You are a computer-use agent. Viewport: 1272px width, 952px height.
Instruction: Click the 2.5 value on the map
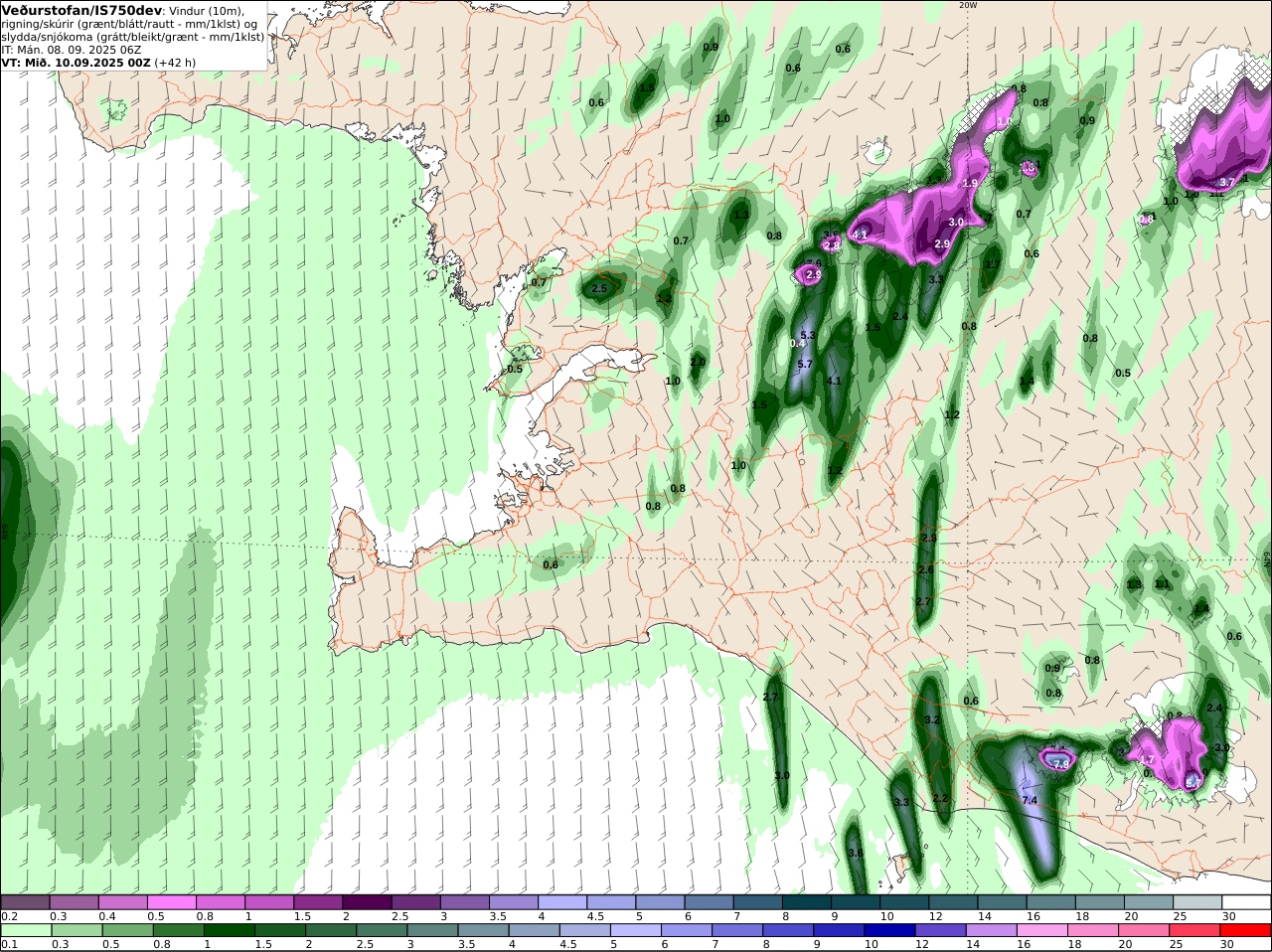[x=599, y=289]
